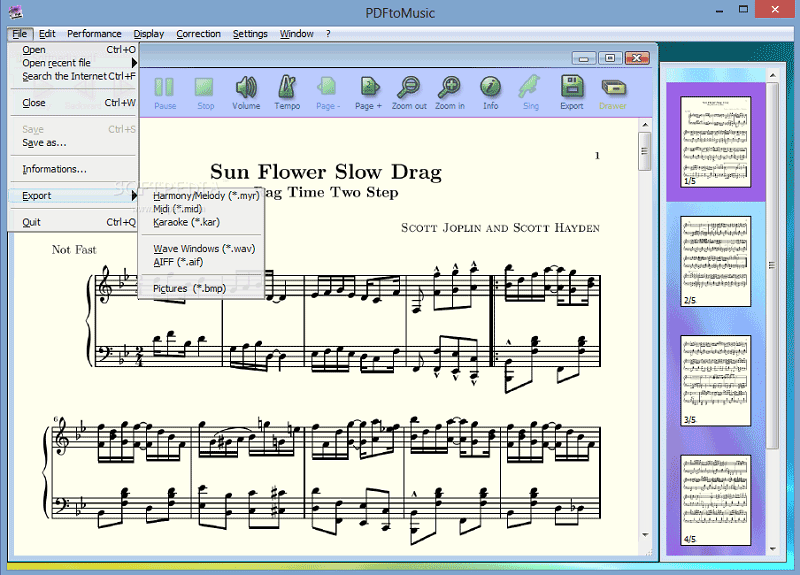
Task: Click thumbnail panel scrollbar down arrow
Action: pyautogui.click(x=772, y=548)
